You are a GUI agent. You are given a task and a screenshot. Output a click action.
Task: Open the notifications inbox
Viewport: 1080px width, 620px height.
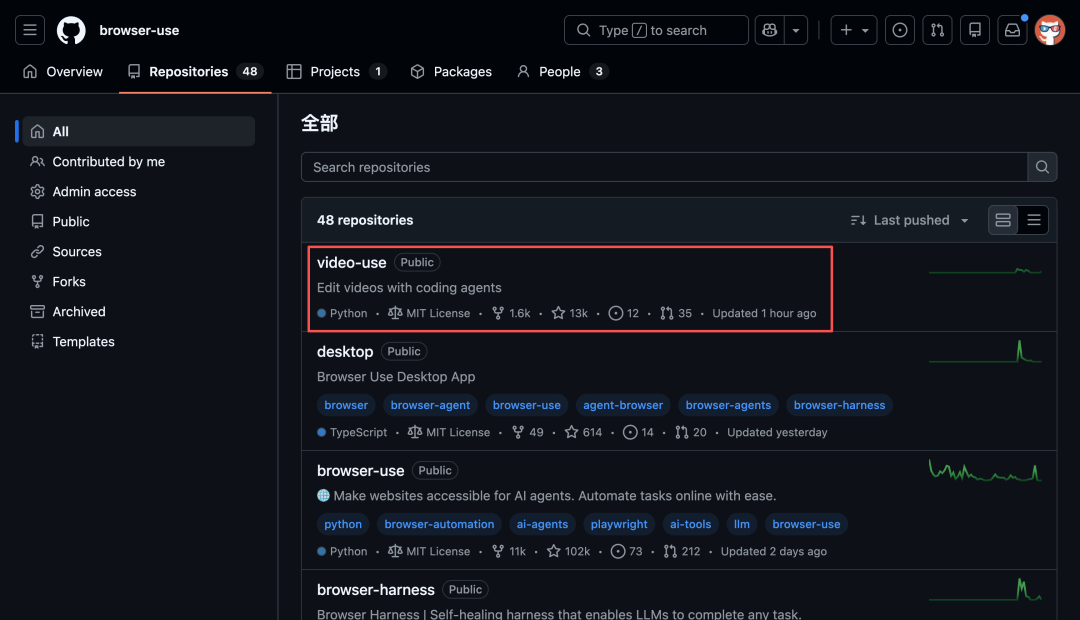tap(1012, 30)
